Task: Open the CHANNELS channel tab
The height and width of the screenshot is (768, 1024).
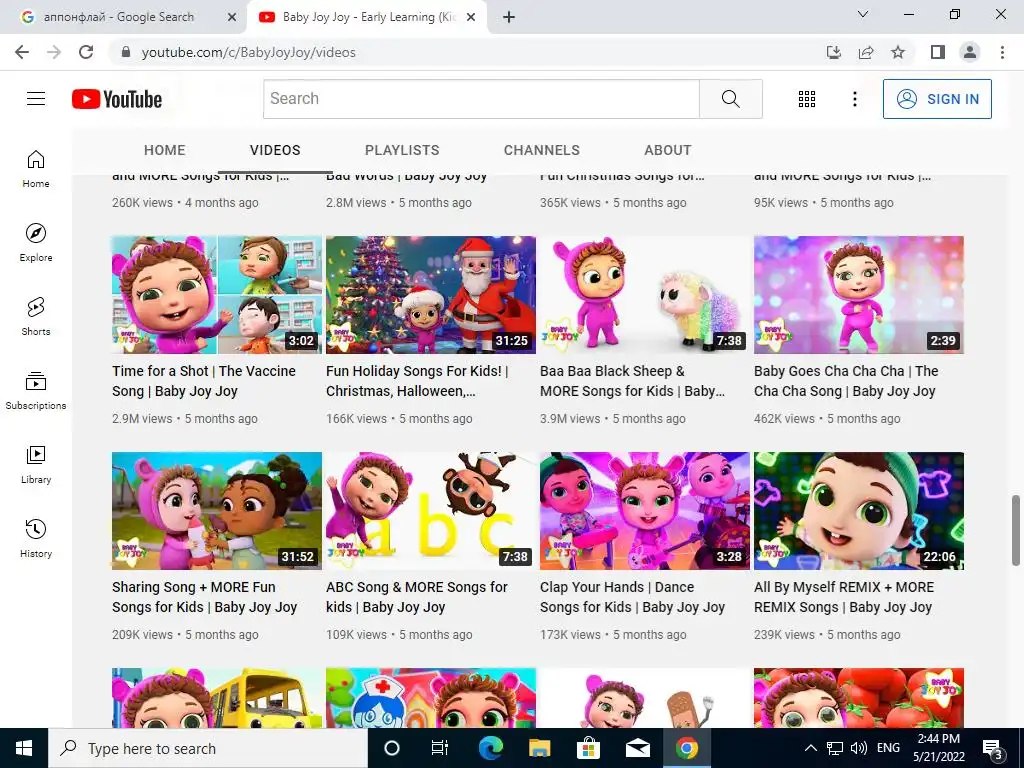Action: (x=541, y=150)
